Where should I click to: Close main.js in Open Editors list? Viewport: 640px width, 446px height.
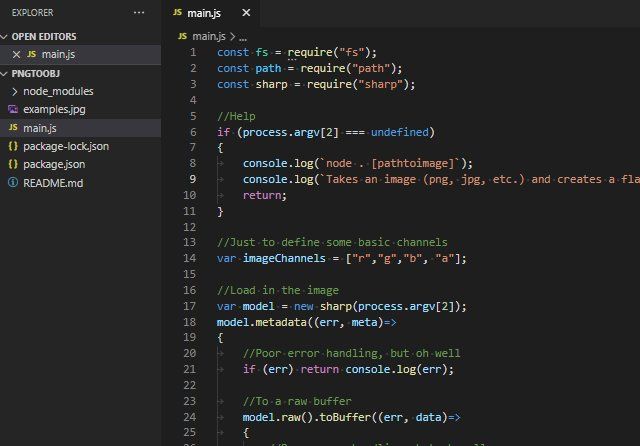[x=15, y=54]
